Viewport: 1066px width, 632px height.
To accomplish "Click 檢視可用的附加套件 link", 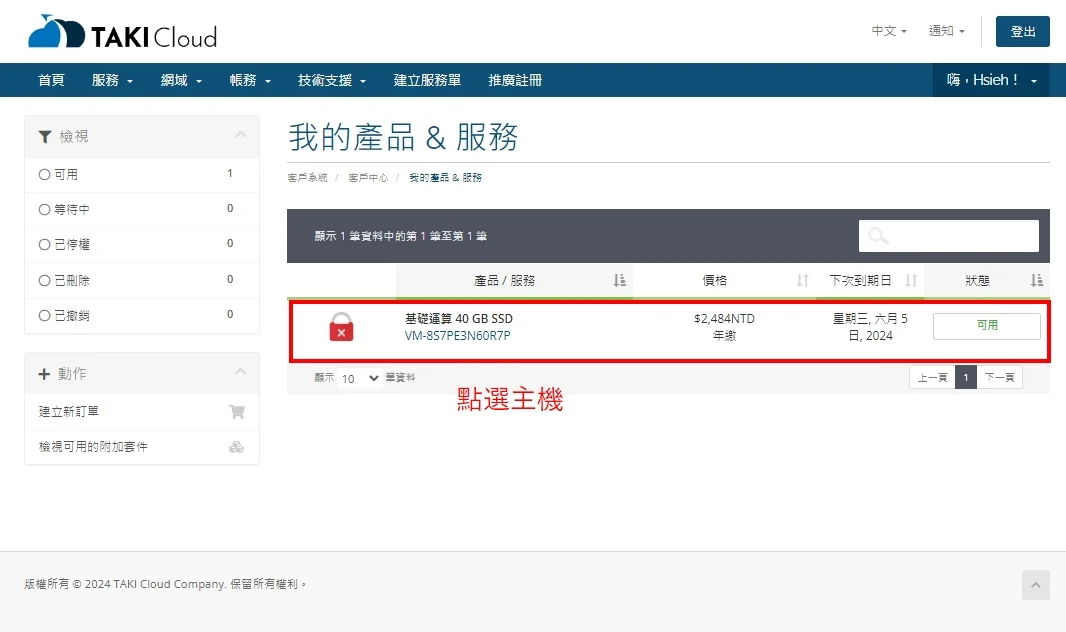I will 93,446.
